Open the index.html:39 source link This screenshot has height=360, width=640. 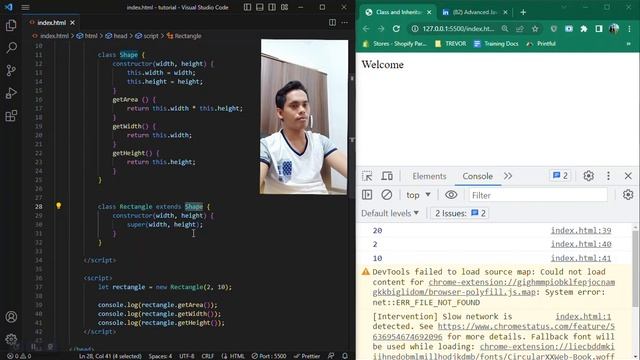581,230
